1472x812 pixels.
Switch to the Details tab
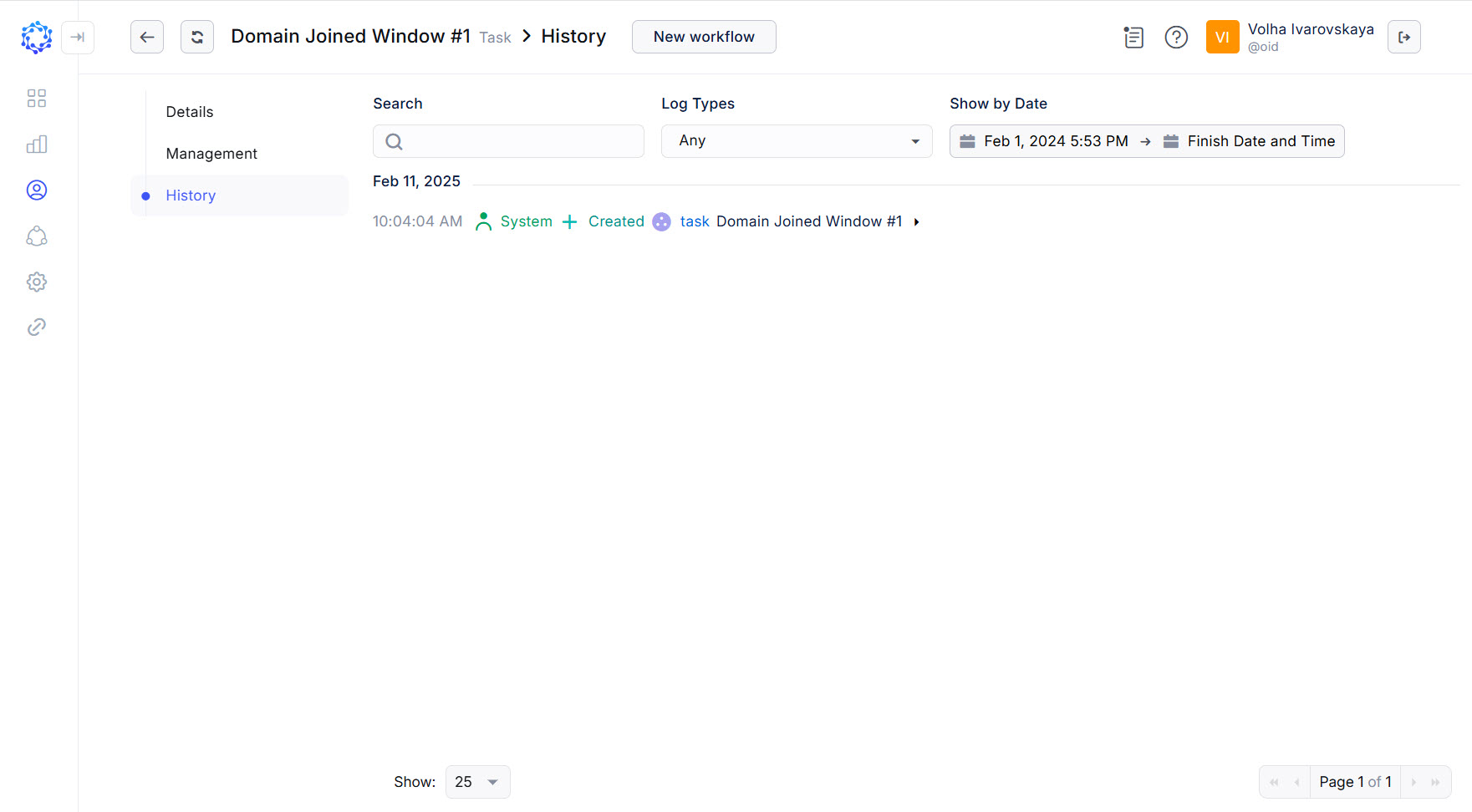190,112
